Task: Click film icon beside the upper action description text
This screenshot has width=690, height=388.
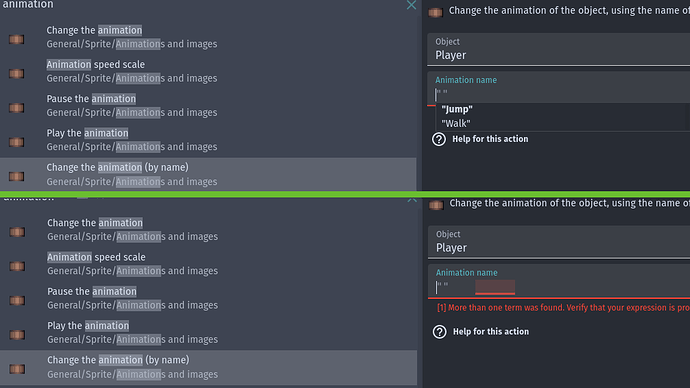Action: tap(435, 12)
